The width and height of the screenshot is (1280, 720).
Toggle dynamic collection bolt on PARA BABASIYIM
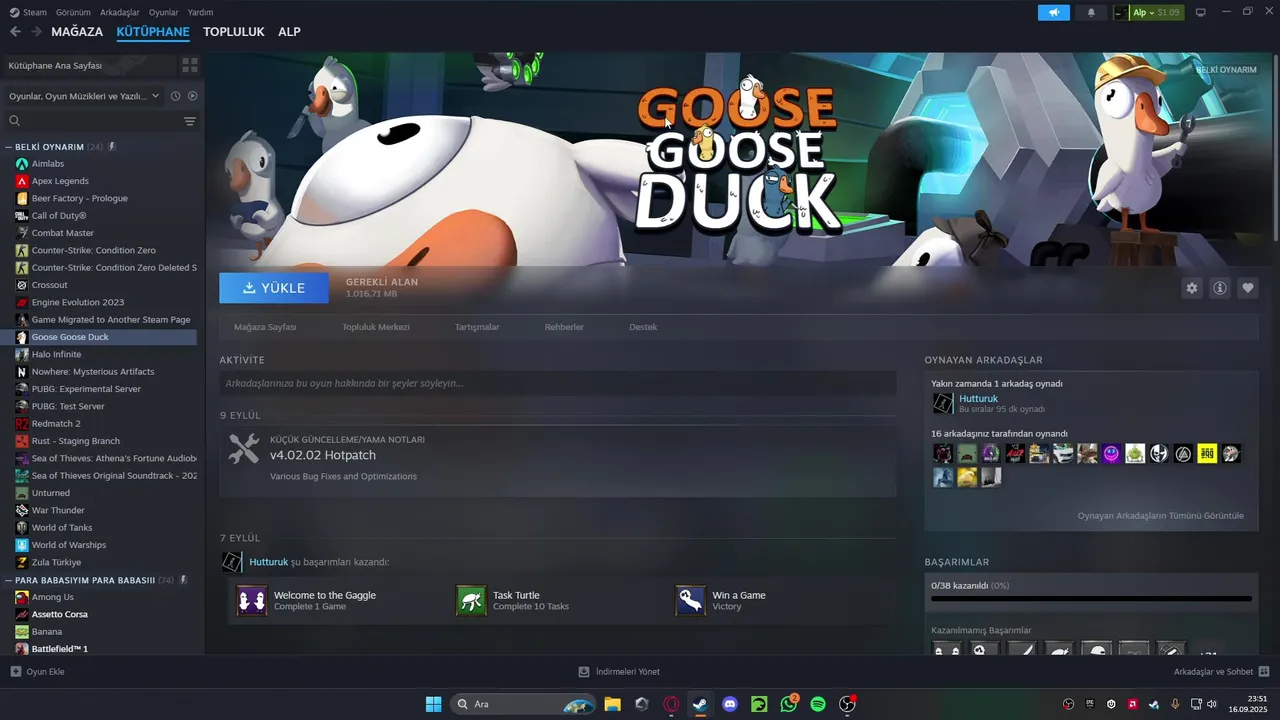[x=182, y=580]
